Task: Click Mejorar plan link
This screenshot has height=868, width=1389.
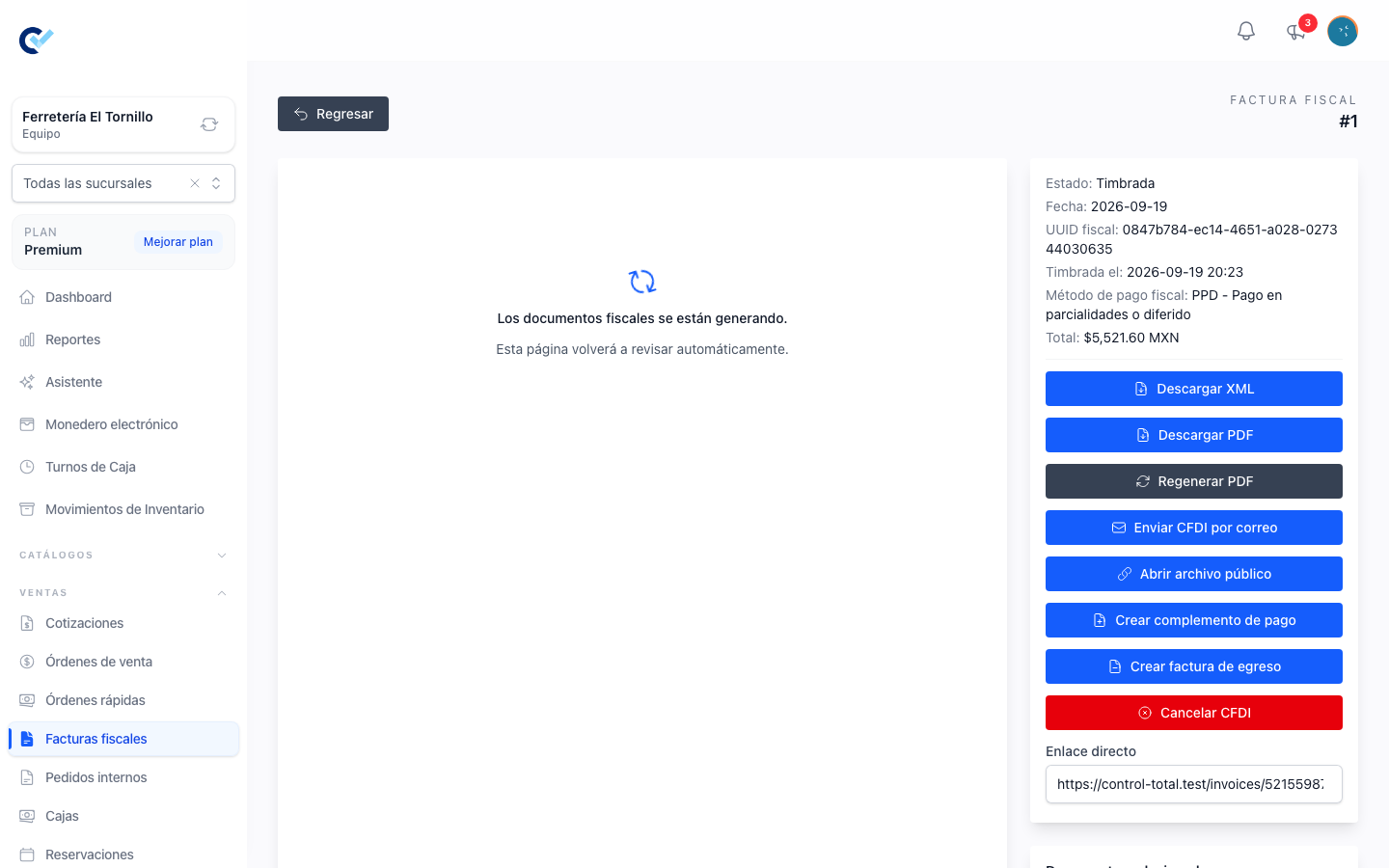Action: (x=178, y=242)
